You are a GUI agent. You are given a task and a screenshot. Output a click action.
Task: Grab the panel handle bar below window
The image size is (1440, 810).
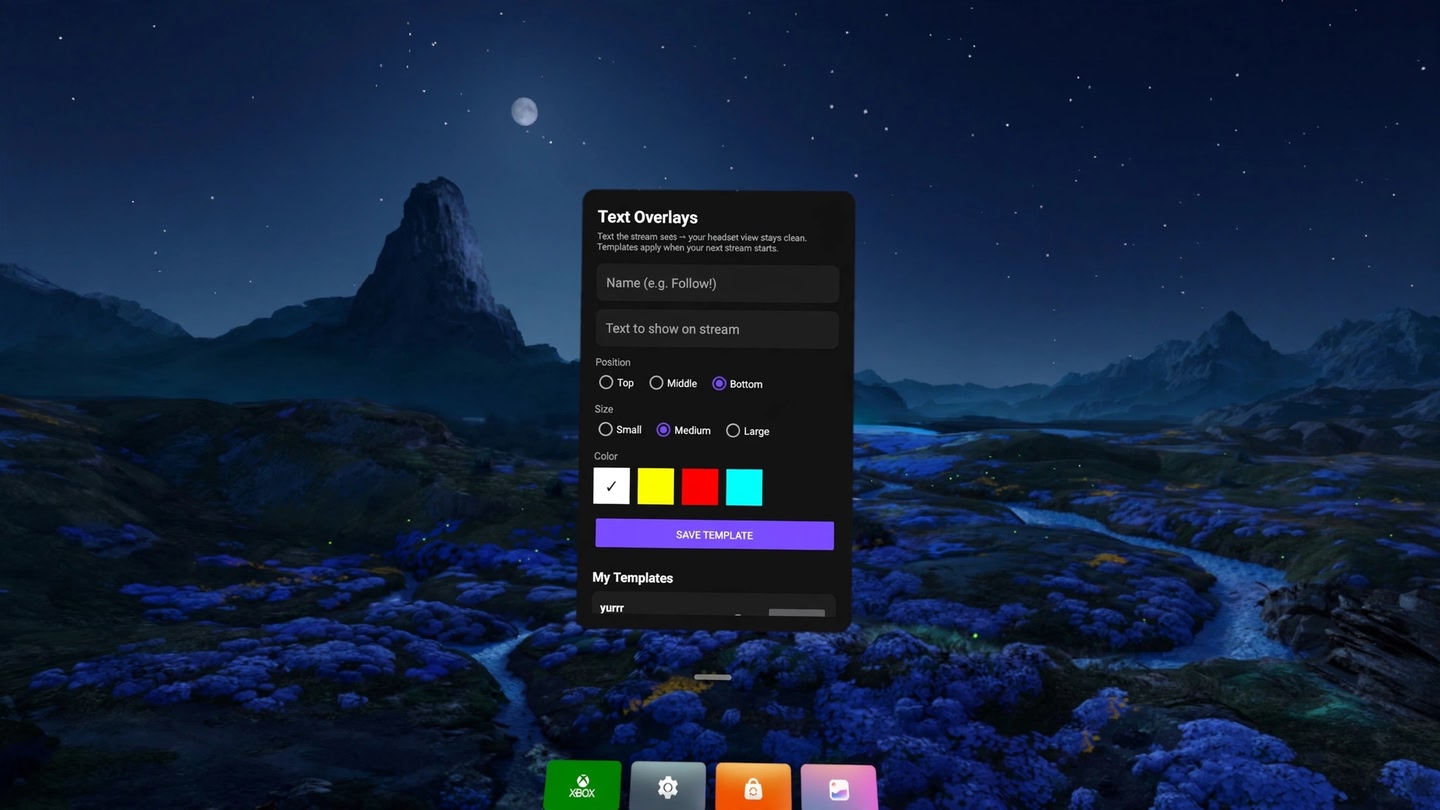712,677
